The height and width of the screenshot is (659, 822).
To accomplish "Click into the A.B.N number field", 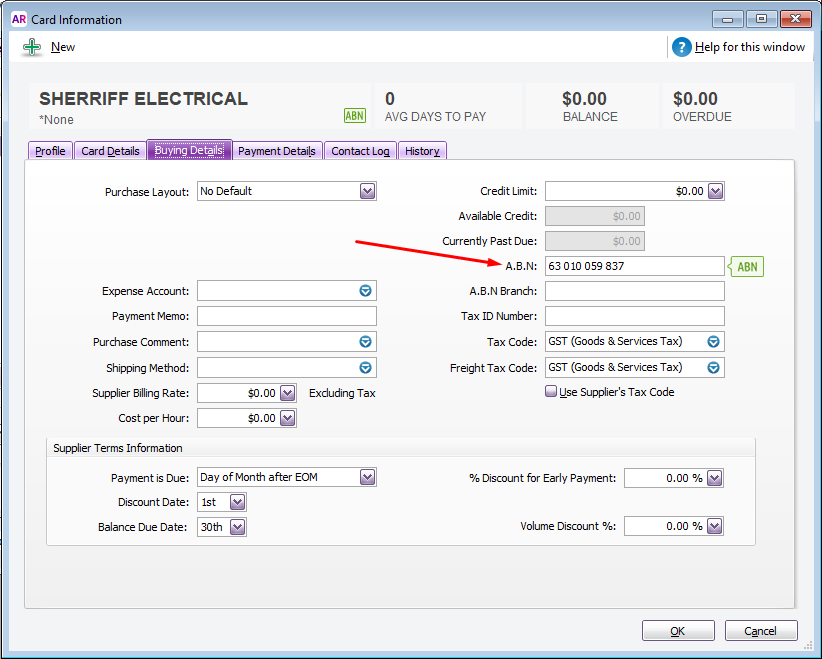I will click(x=635, y=266).
